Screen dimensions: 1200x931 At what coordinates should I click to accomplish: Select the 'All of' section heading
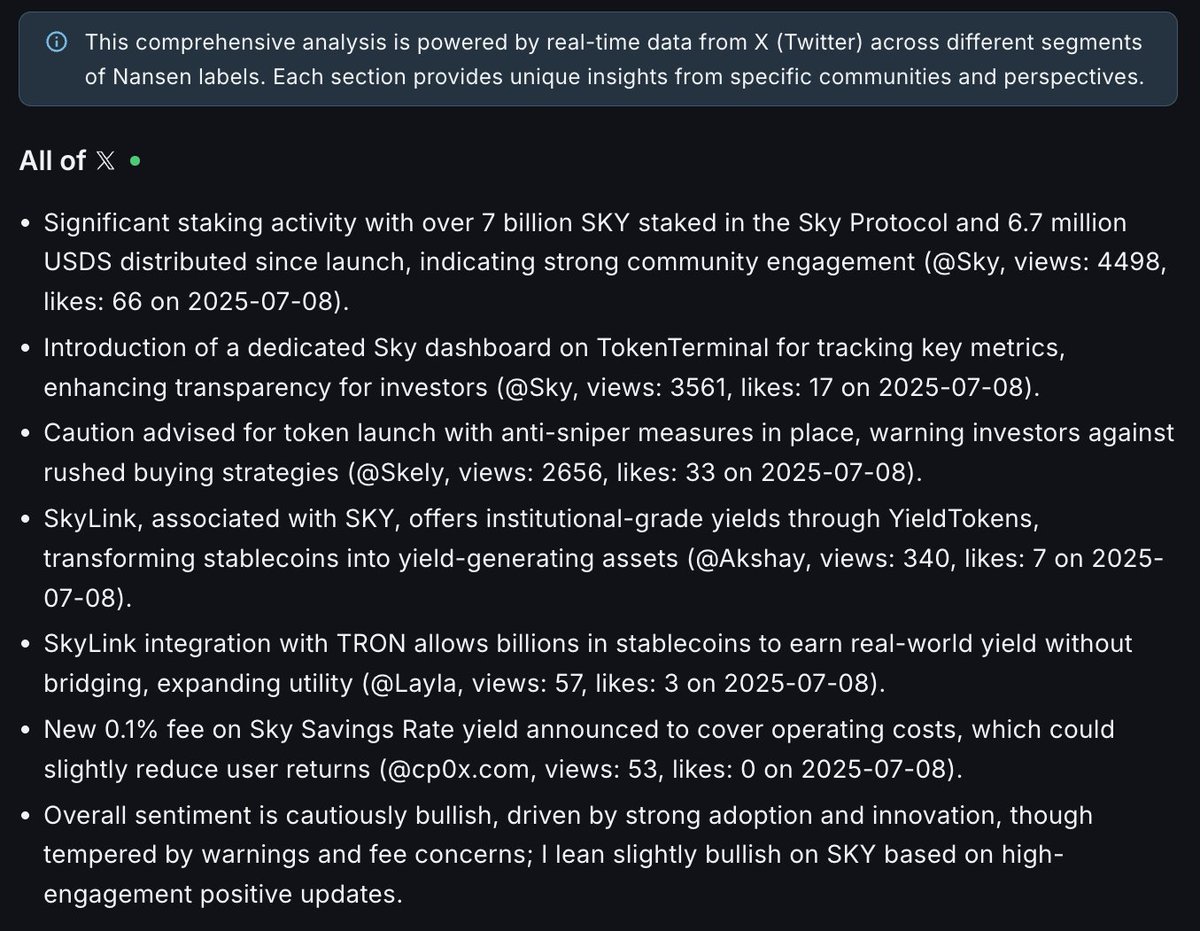pos(52,161)
